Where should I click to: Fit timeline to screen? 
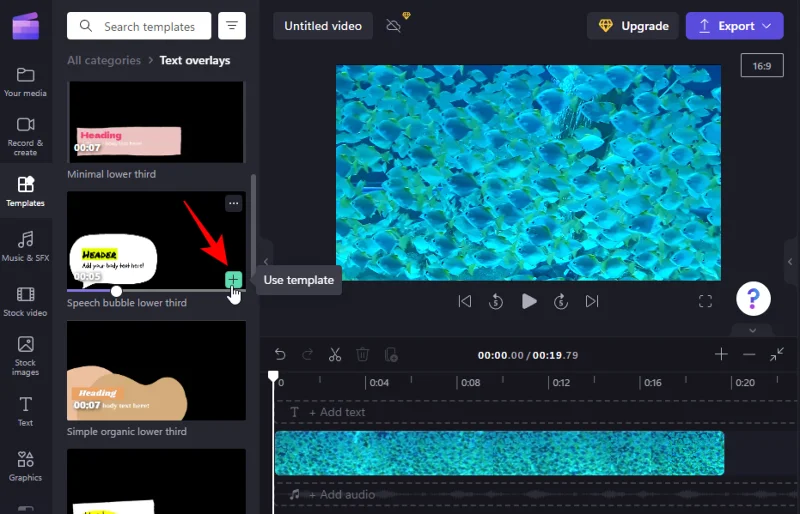tap(777, 354)
